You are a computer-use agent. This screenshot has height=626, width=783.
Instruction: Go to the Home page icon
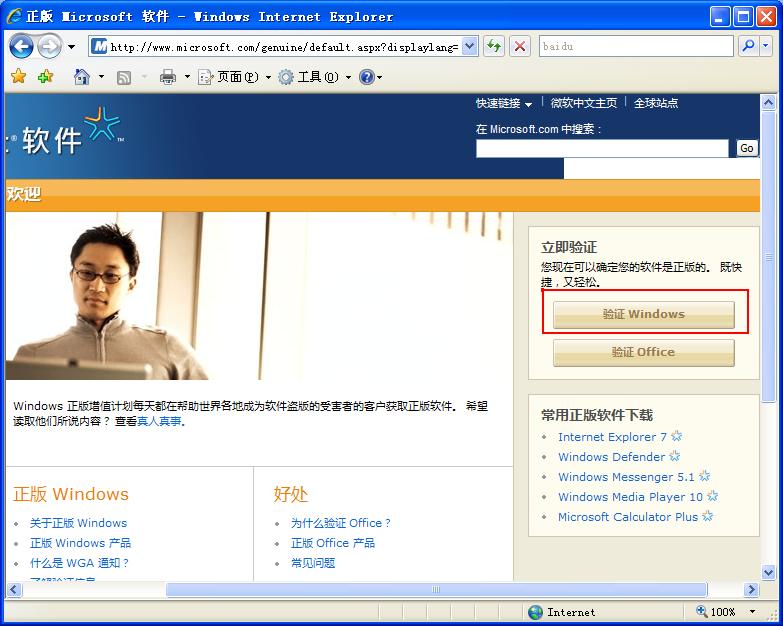(82, 77)
